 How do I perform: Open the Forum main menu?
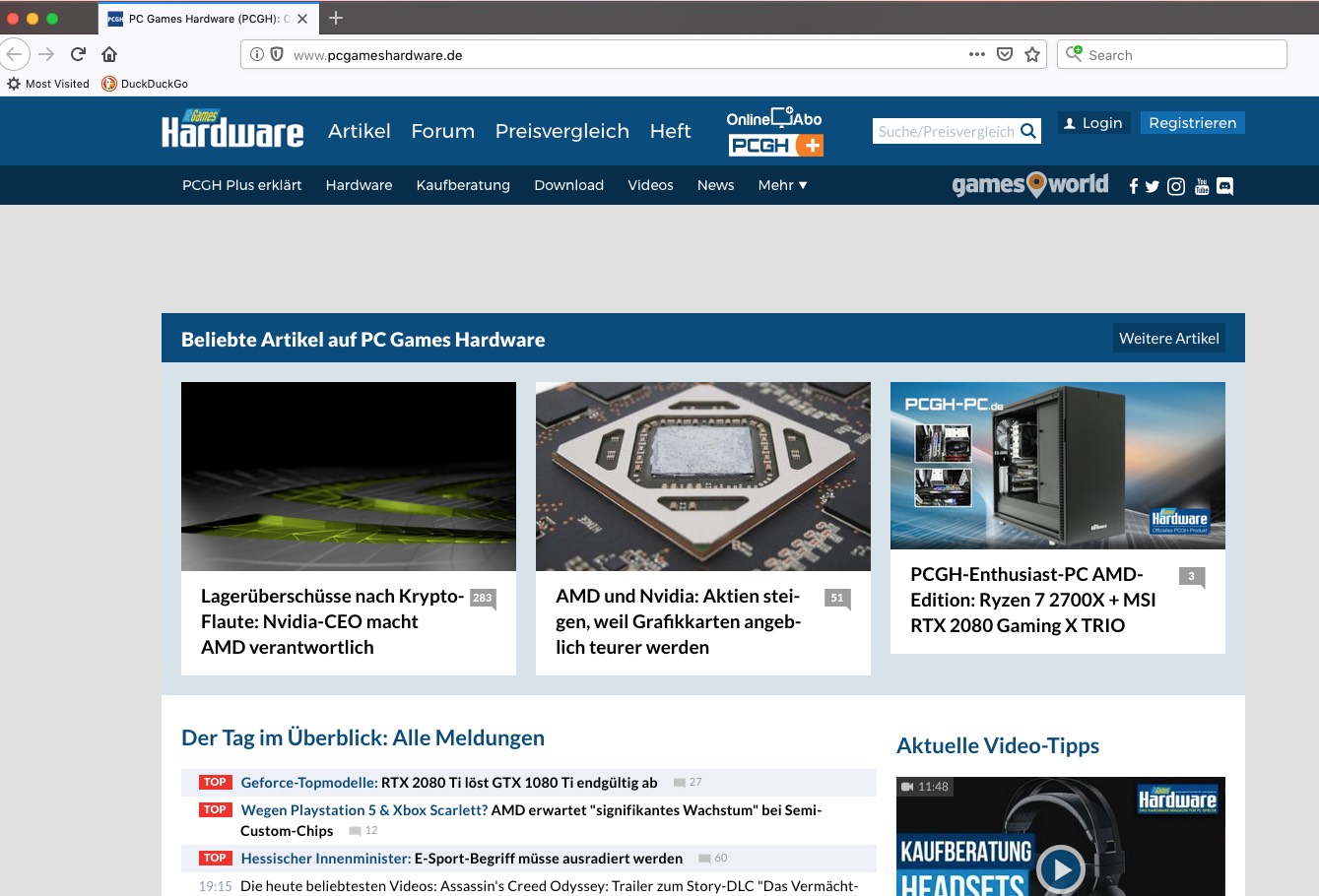coord(443,131)
